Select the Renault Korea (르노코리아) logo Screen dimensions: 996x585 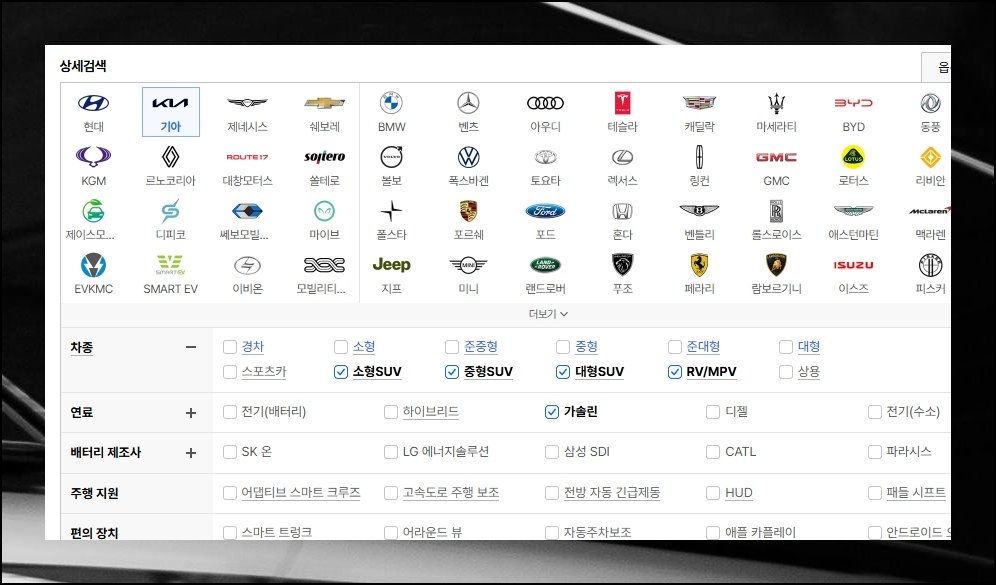click(170, 157)
